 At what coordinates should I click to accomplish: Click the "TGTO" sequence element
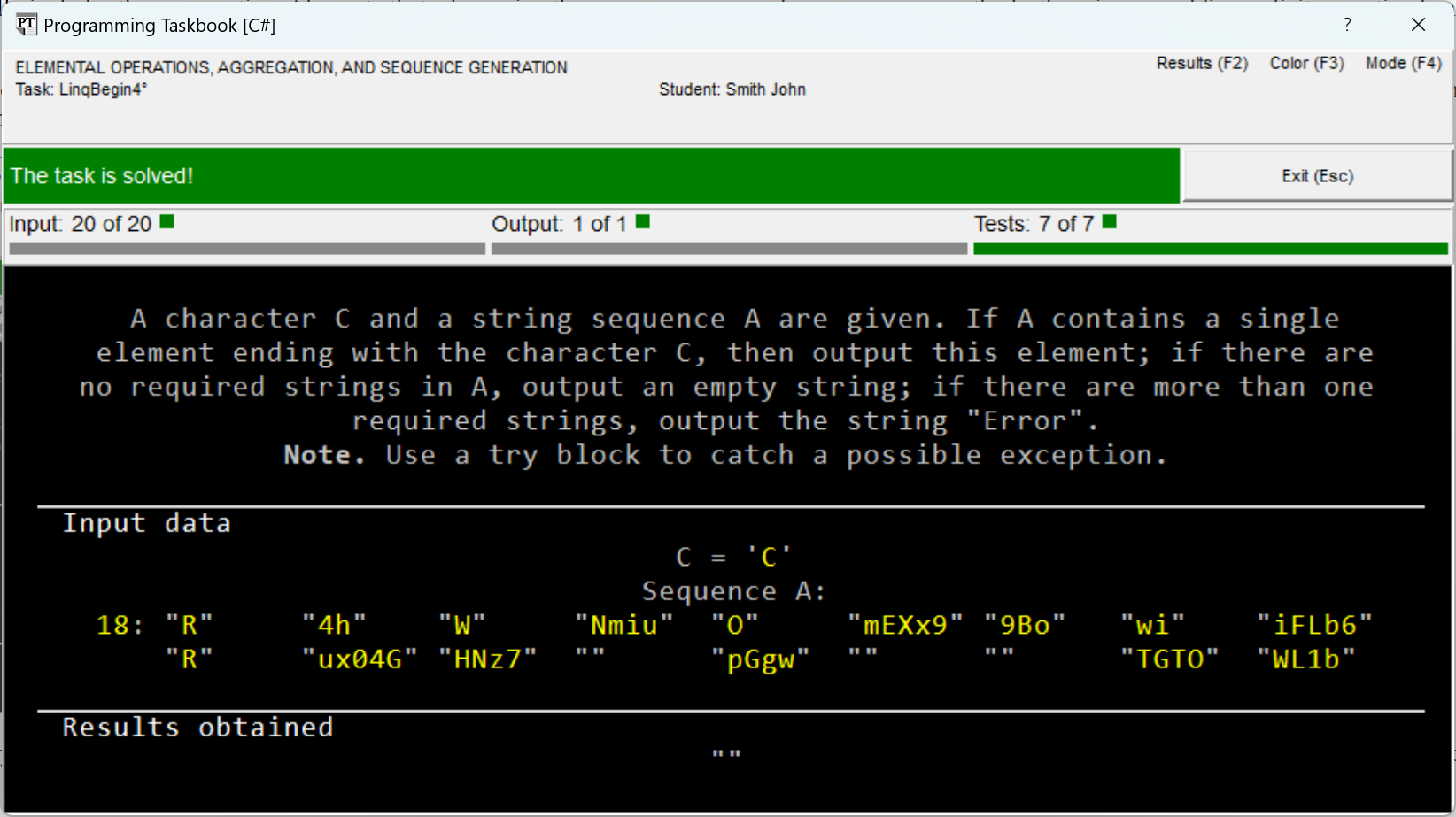pyautogui.click(x=1169, y=659)
